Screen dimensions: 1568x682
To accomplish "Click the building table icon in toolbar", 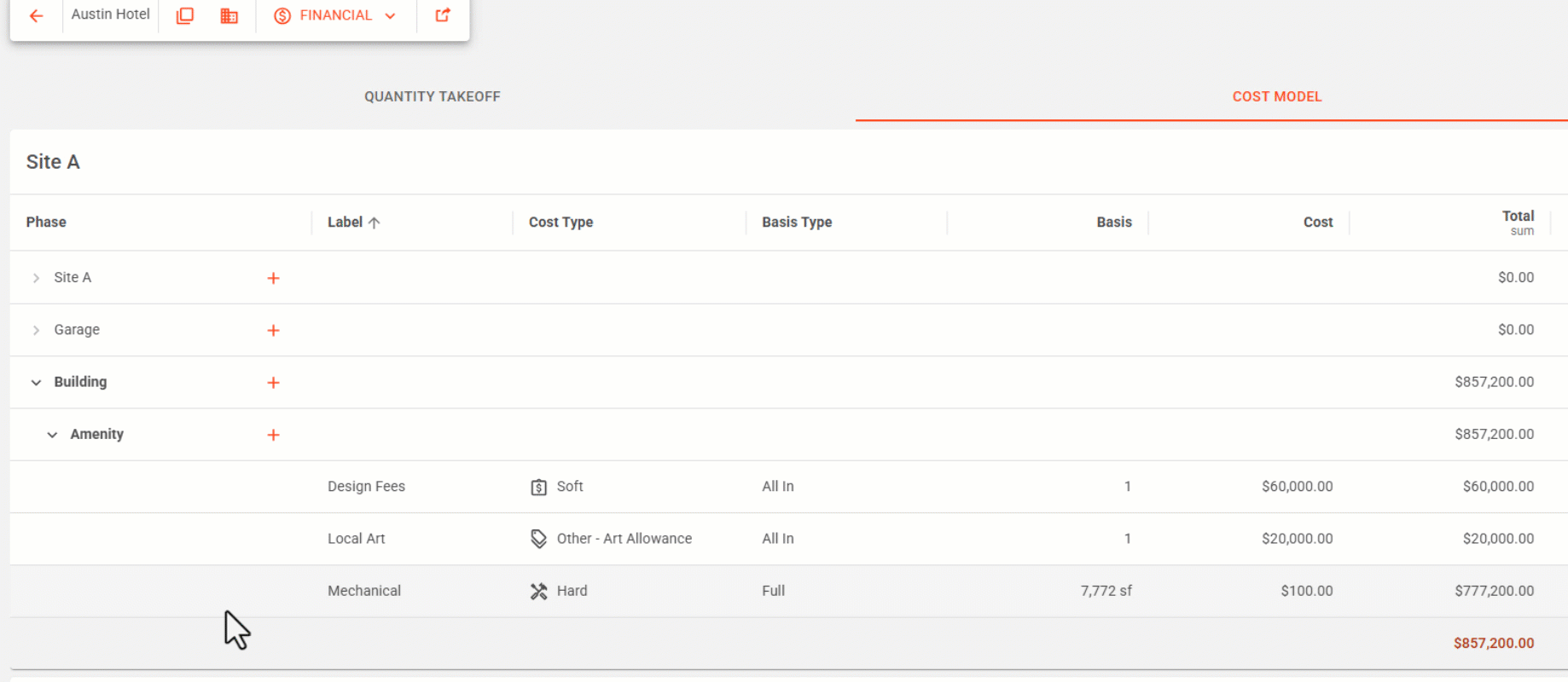I will click(229, 15).
